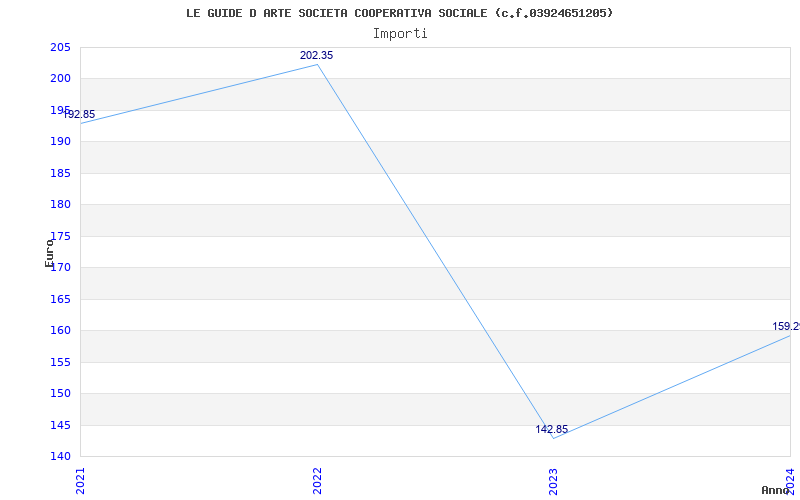Click the 2024 data value label

(x=786, y=326)
